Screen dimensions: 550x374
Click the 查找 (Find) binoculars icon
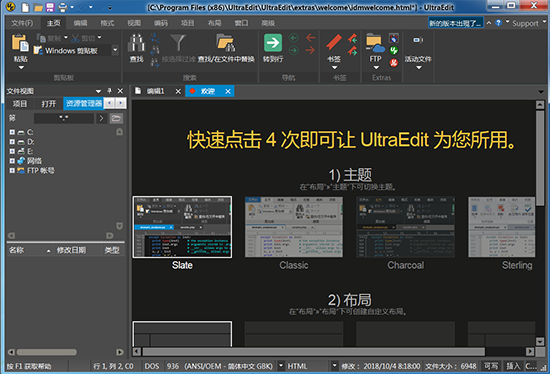click(136, 43)
